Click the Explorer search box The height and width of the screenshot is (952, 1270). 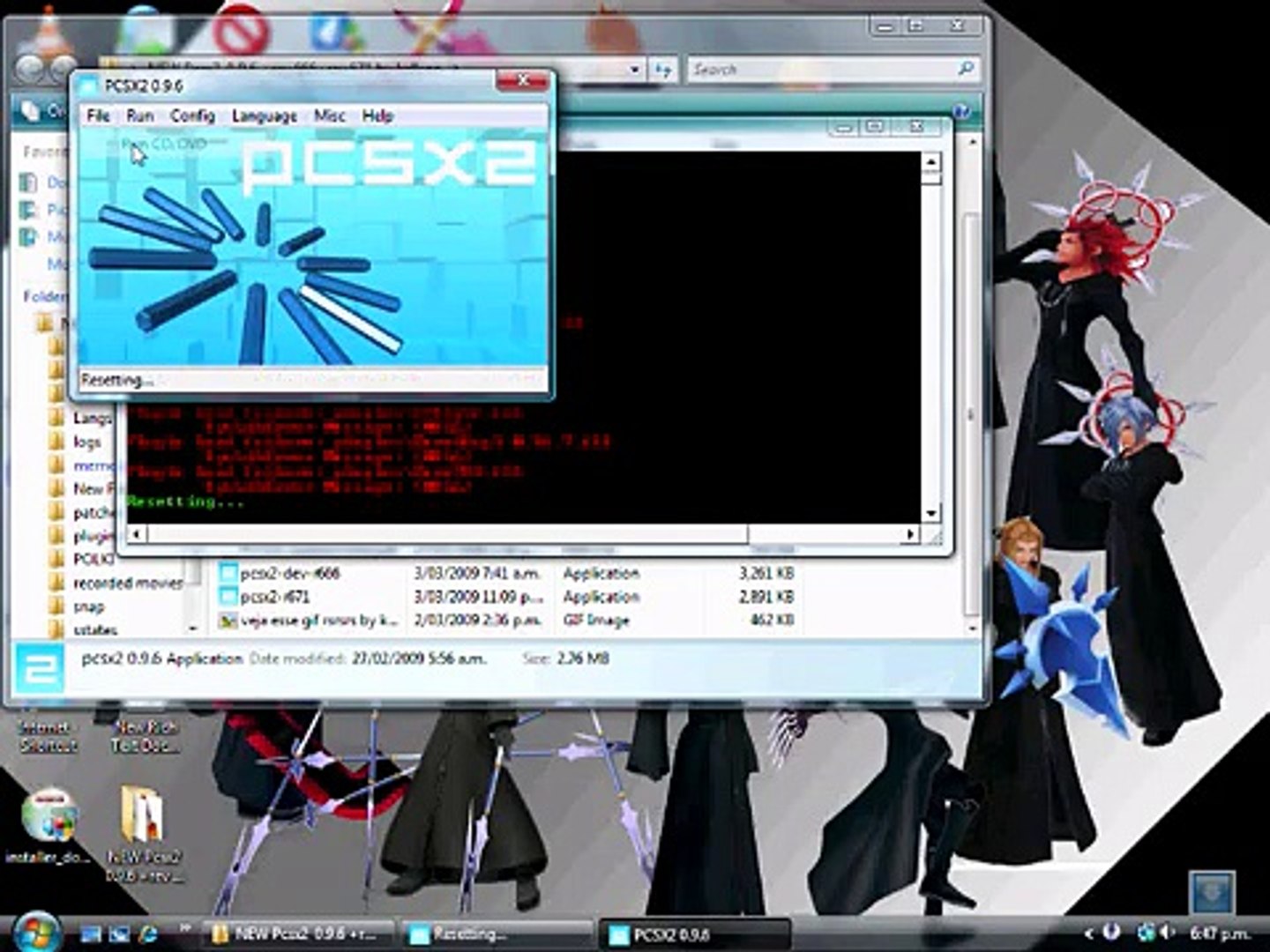pyautogui.click(x=820, y=69)
